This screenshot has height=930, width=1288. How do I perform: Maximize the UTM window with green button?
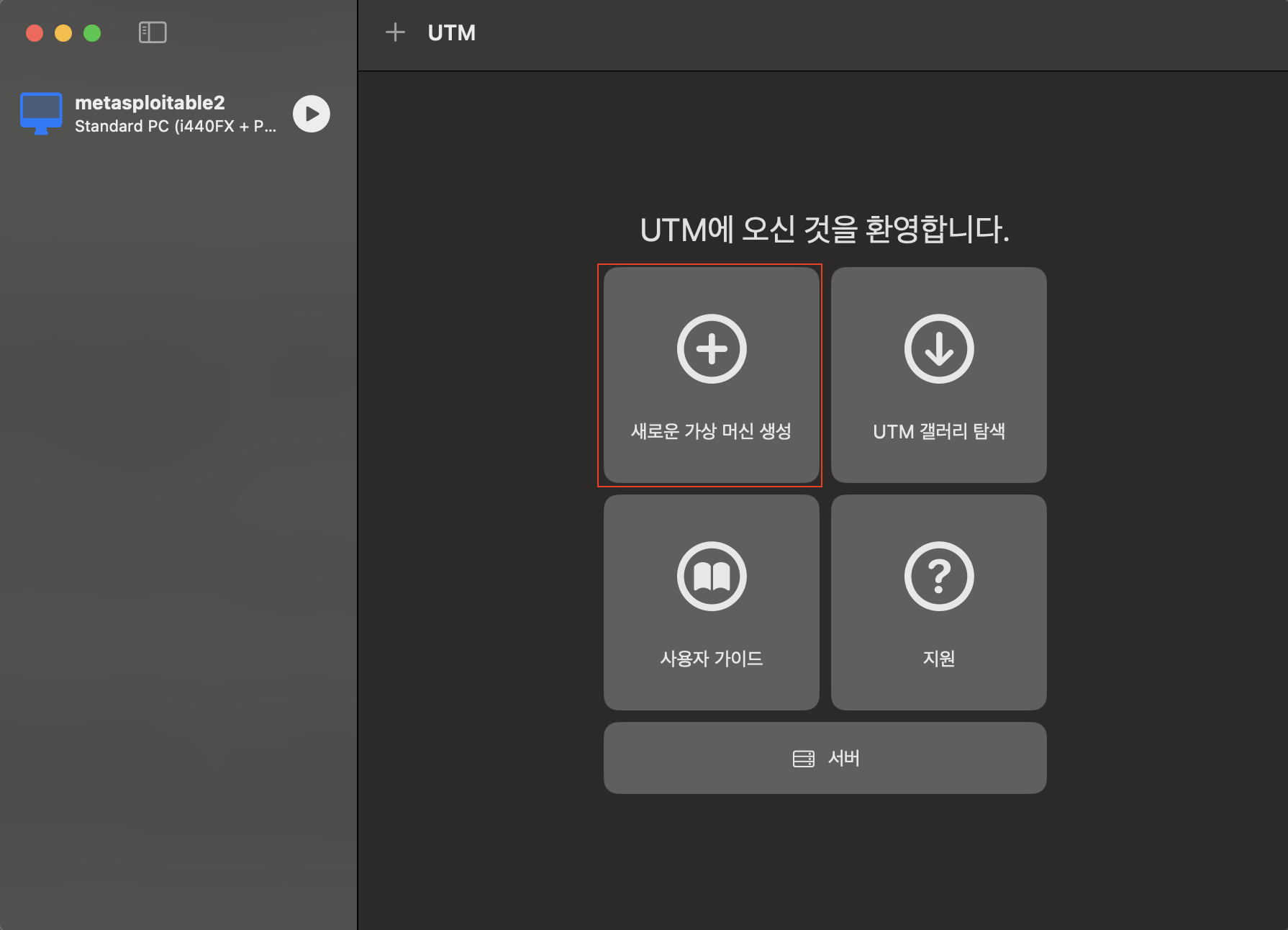[92, 33]
